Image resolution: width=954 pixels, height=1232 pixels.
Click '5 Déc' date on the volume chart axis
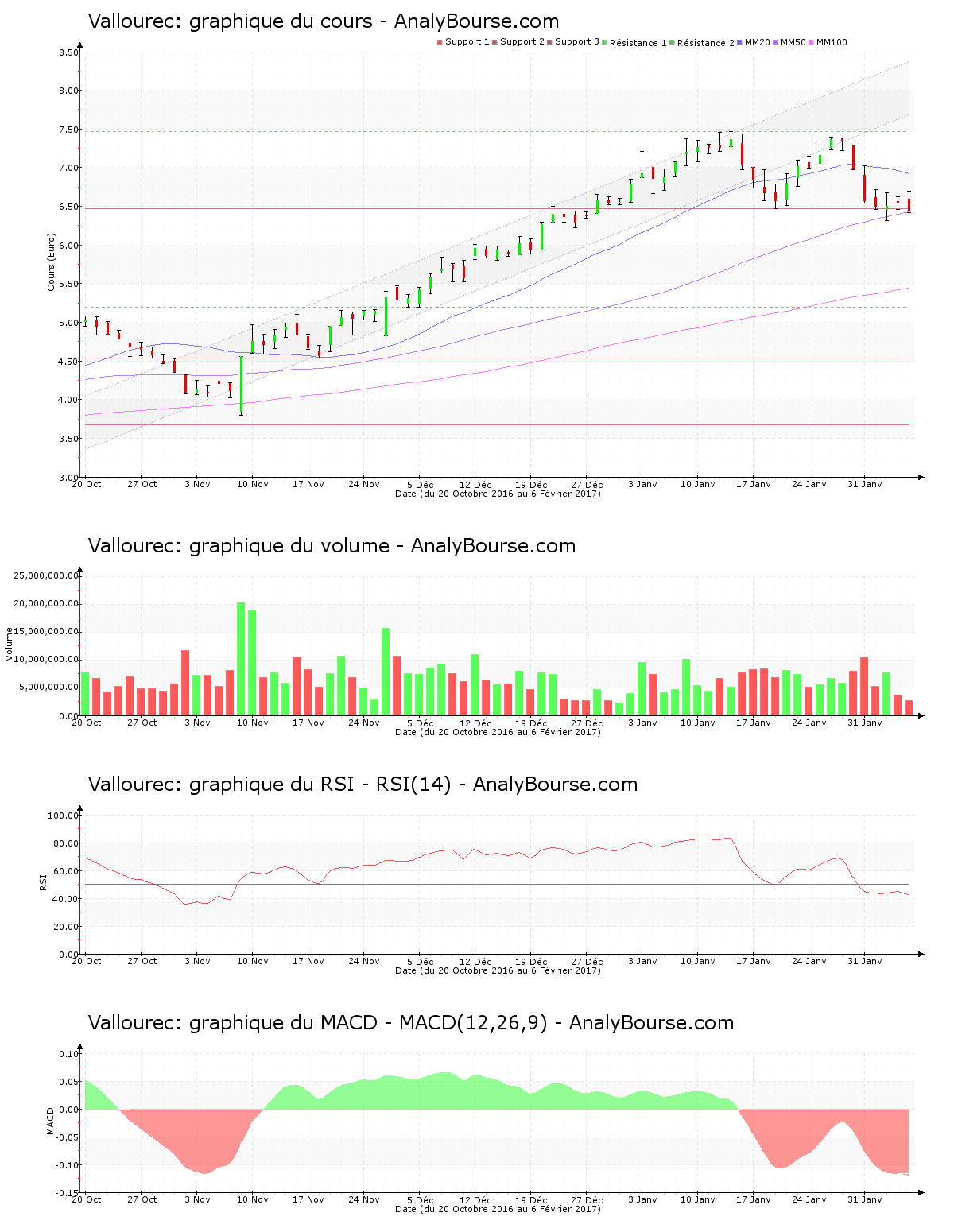(421, 723)
